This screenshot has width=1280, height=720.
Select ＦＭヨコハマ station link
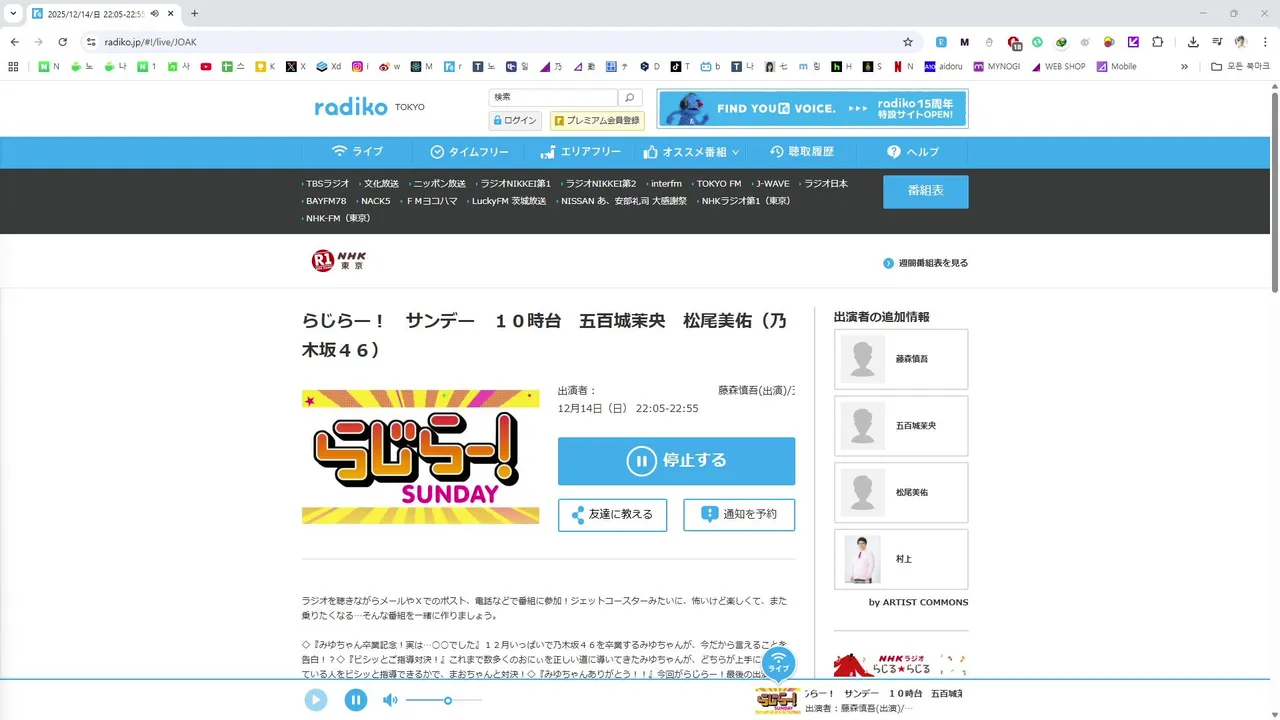click(431, 201)
